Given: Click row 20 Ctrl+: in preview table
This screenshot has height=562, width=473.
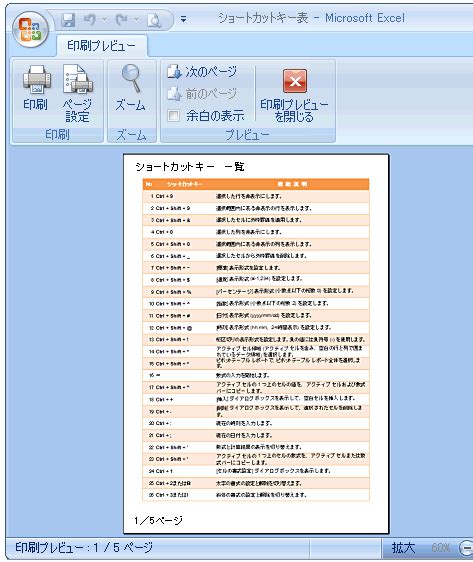Looking at the screenshot, I should tap(256, 423).
